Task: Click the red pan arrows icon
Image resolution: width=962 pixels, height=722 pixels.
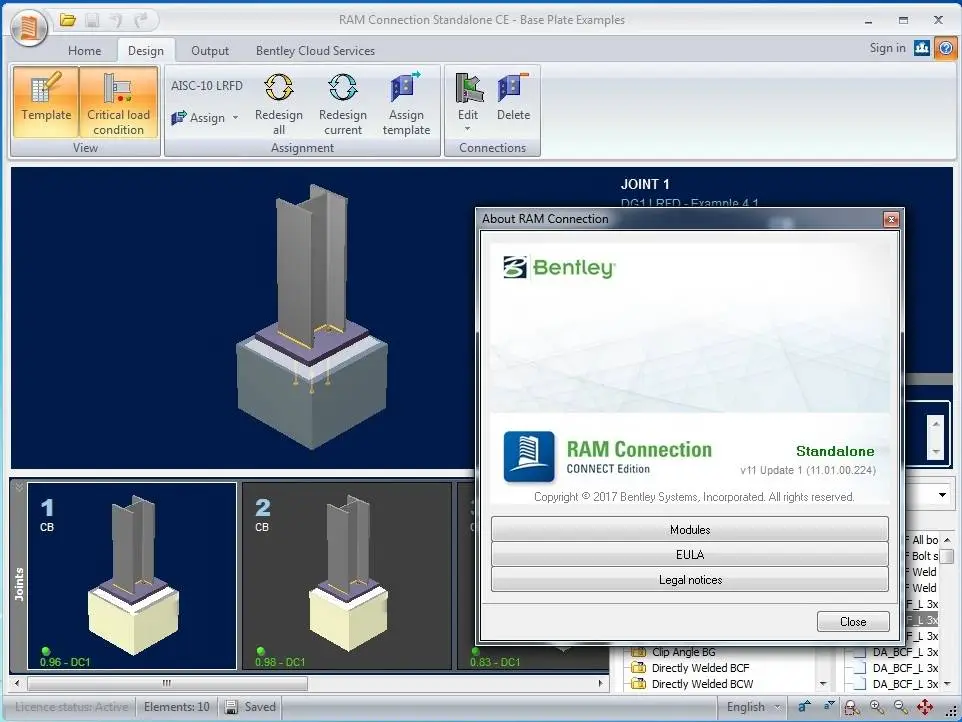Action: (925, 707)
